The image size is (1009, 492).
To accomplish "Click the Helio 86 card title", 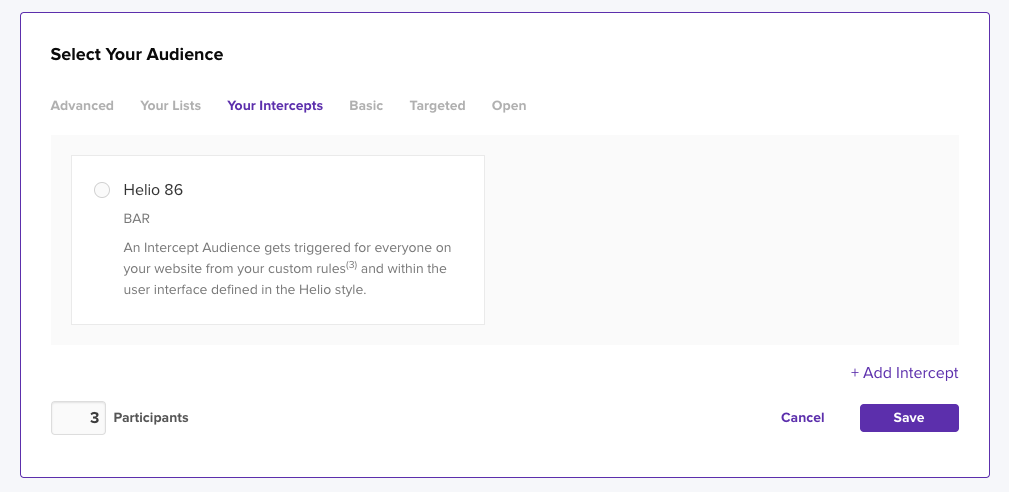I will coord(153,190).
